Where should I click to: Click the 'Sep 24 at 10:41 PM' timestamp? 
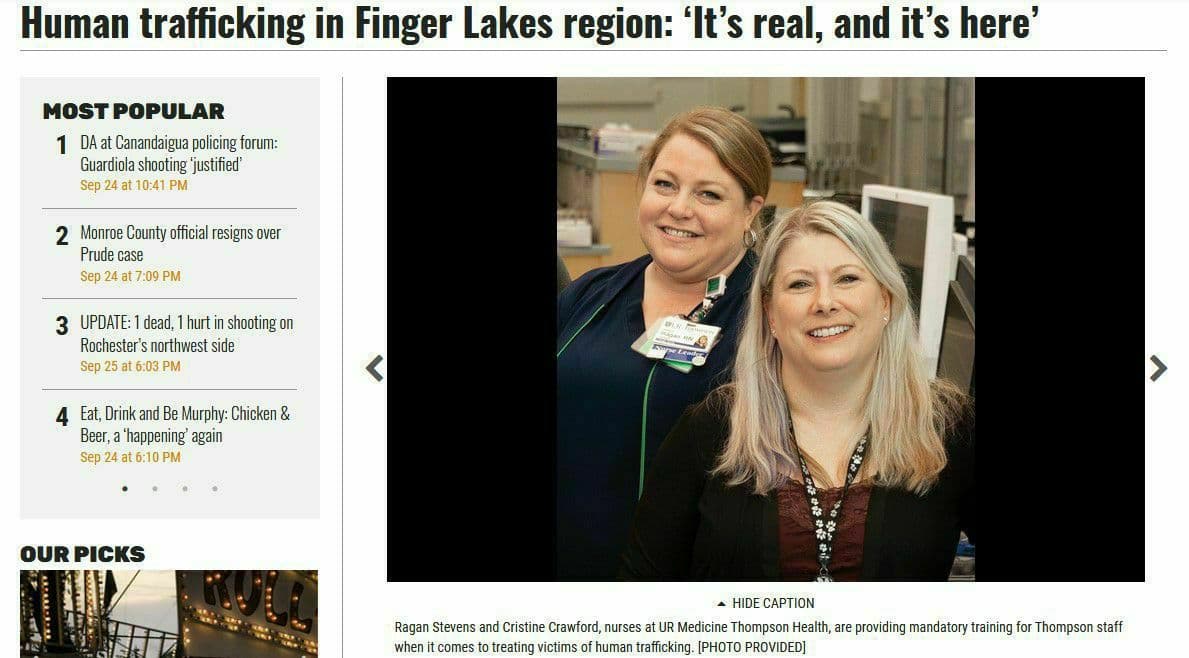[x=133, y=186]
